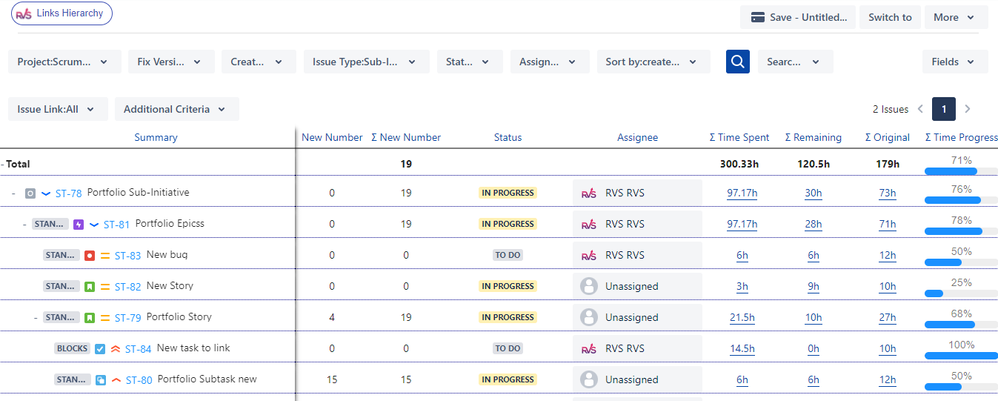
Task: Click the IN PROGRESS status of ST-80
Action: pos(508,380)
